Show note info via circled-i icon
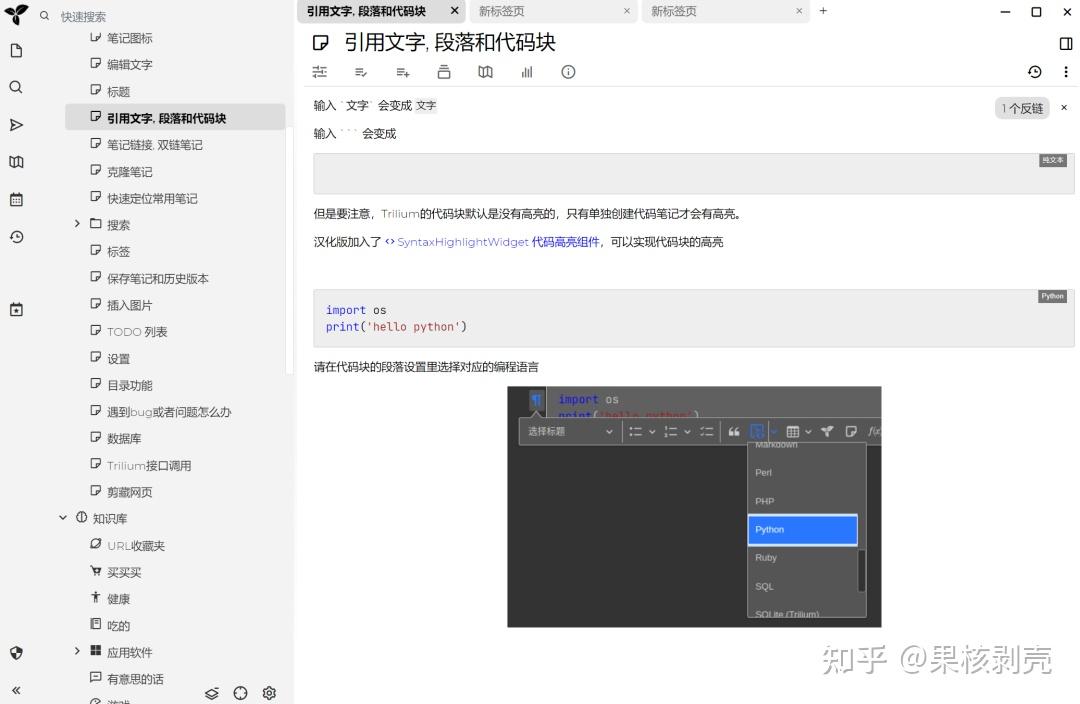 [568, 72]
